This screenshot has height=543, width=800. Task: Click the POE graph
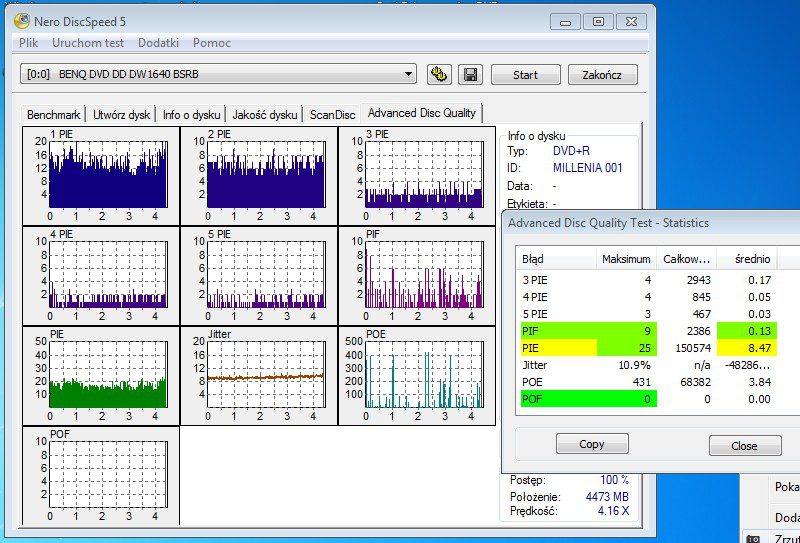(x=417, y=376)
